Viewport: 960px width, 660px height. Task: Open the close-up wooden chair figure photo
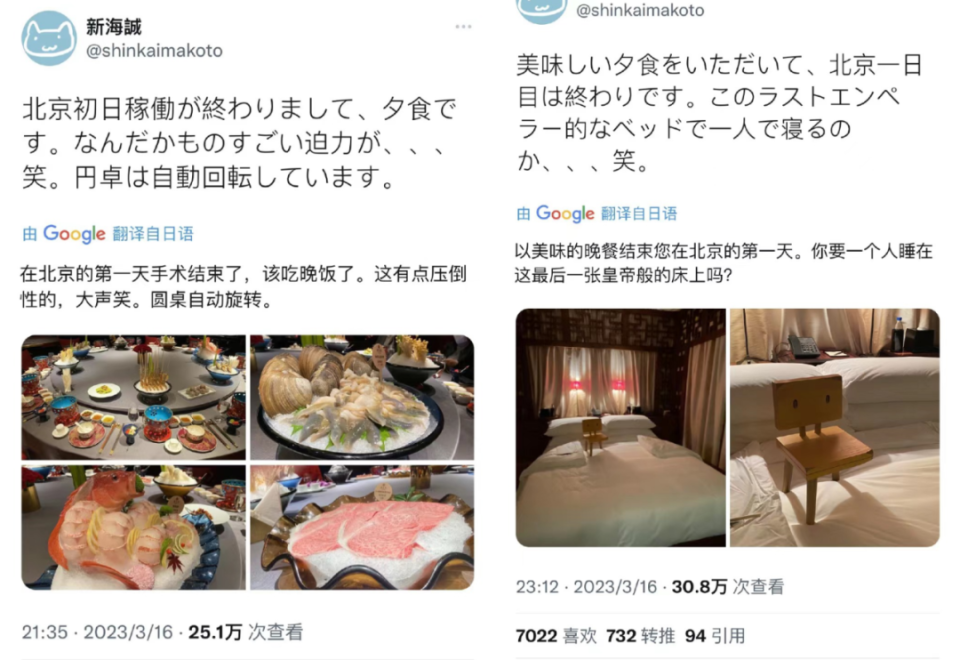(834, 427)
